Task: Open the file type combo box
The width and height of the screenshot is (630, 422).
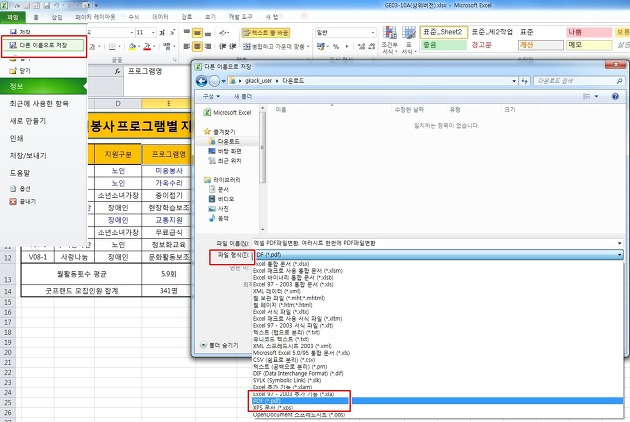Action: [439, 255]
